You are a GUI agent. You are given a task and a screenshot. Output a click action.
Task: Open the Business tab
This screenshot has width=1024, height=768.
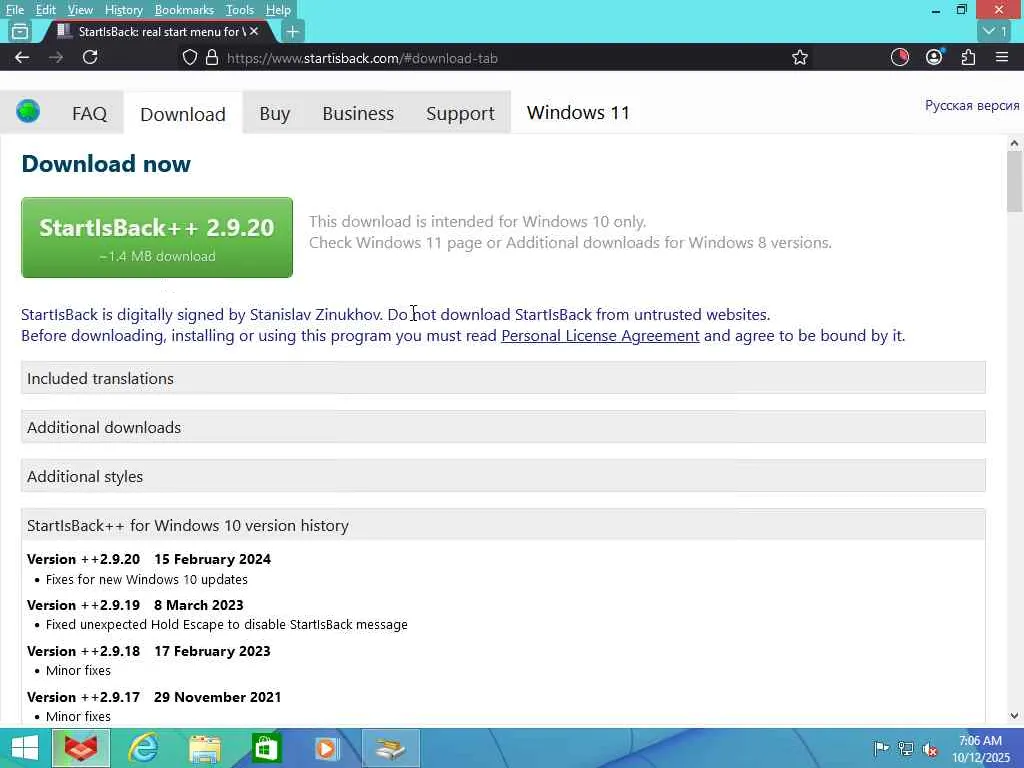[358, 113]
